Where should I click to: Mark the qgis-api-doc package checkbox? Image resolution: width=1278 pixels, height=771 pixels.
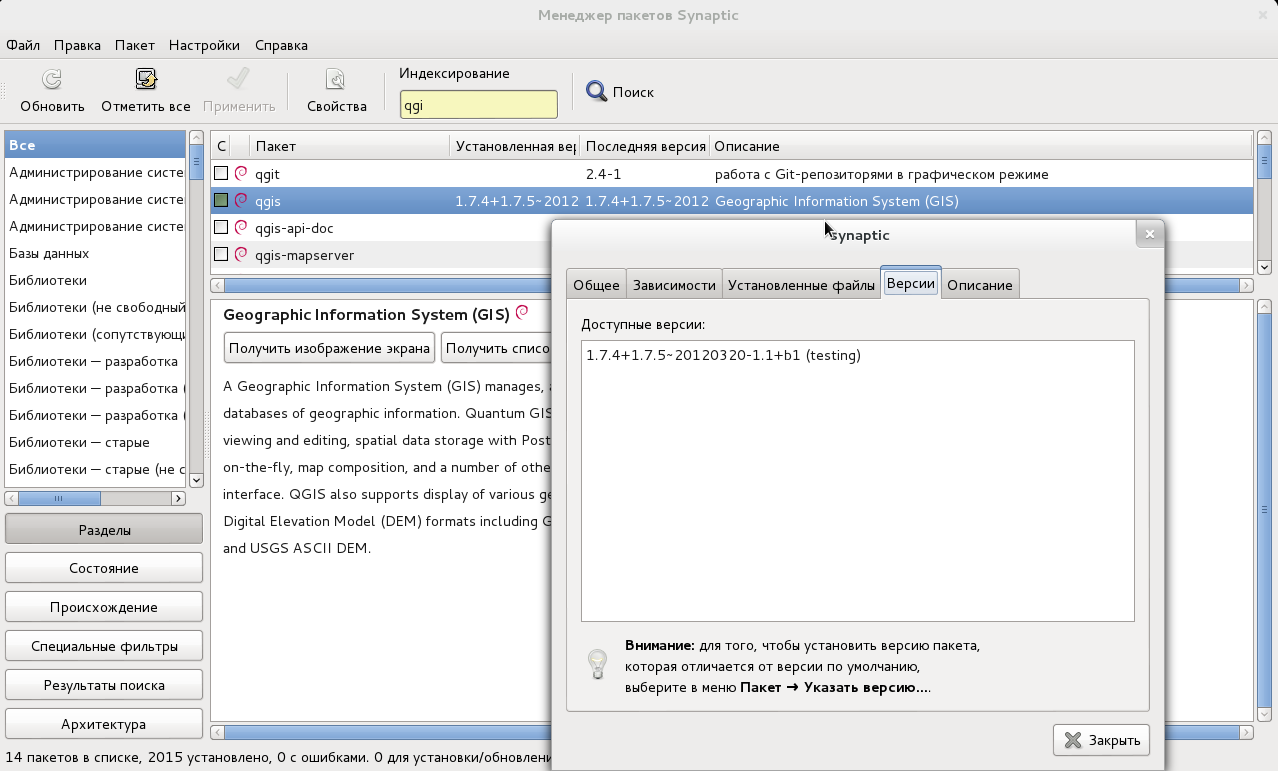tap(221, 227)
